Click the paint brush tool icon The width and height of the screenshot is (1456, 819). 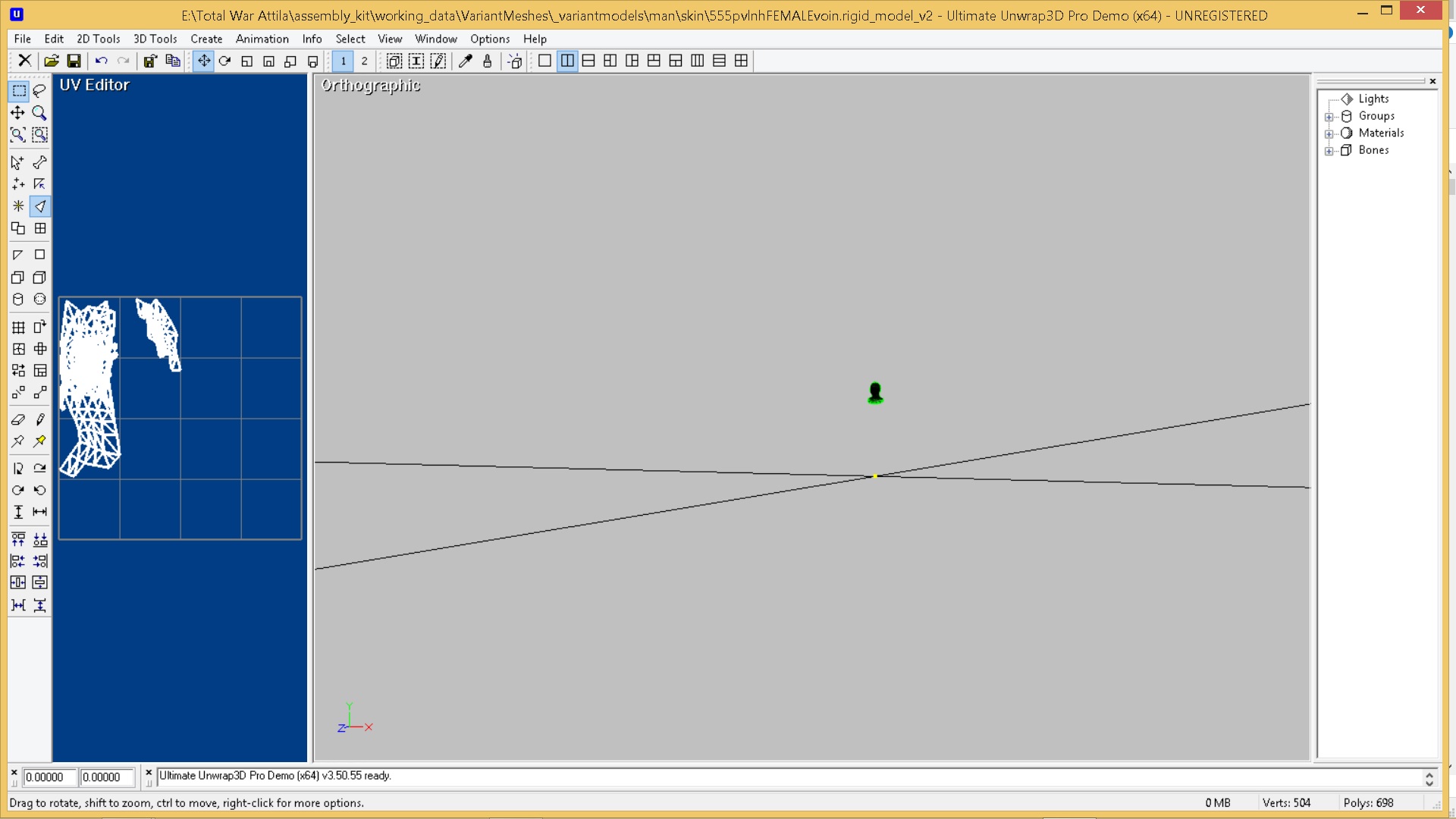click(x=488, y=61)
